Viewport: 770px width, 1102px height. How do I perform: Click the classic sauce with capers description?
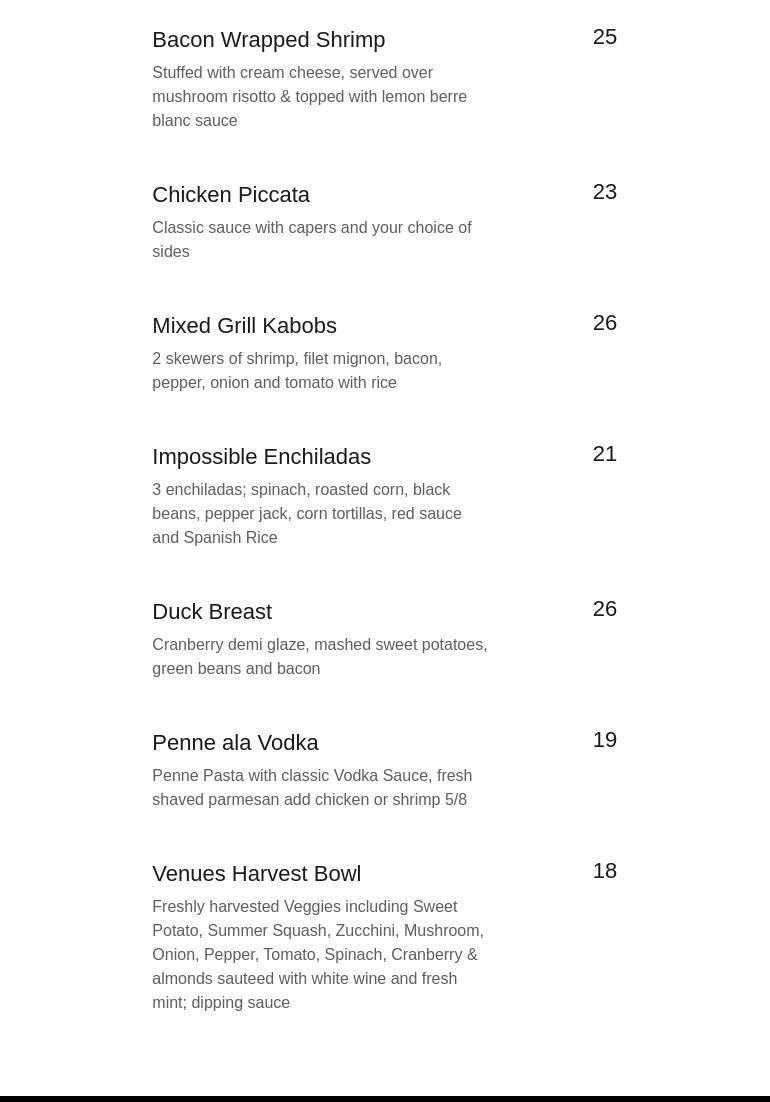coord(311,240)
